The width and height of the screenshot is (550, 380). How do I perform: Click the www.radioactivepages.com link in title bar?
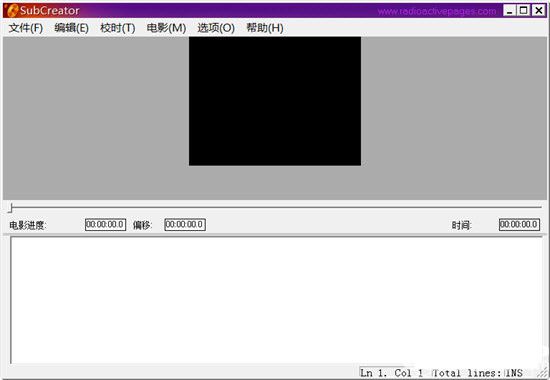[437, 11]
